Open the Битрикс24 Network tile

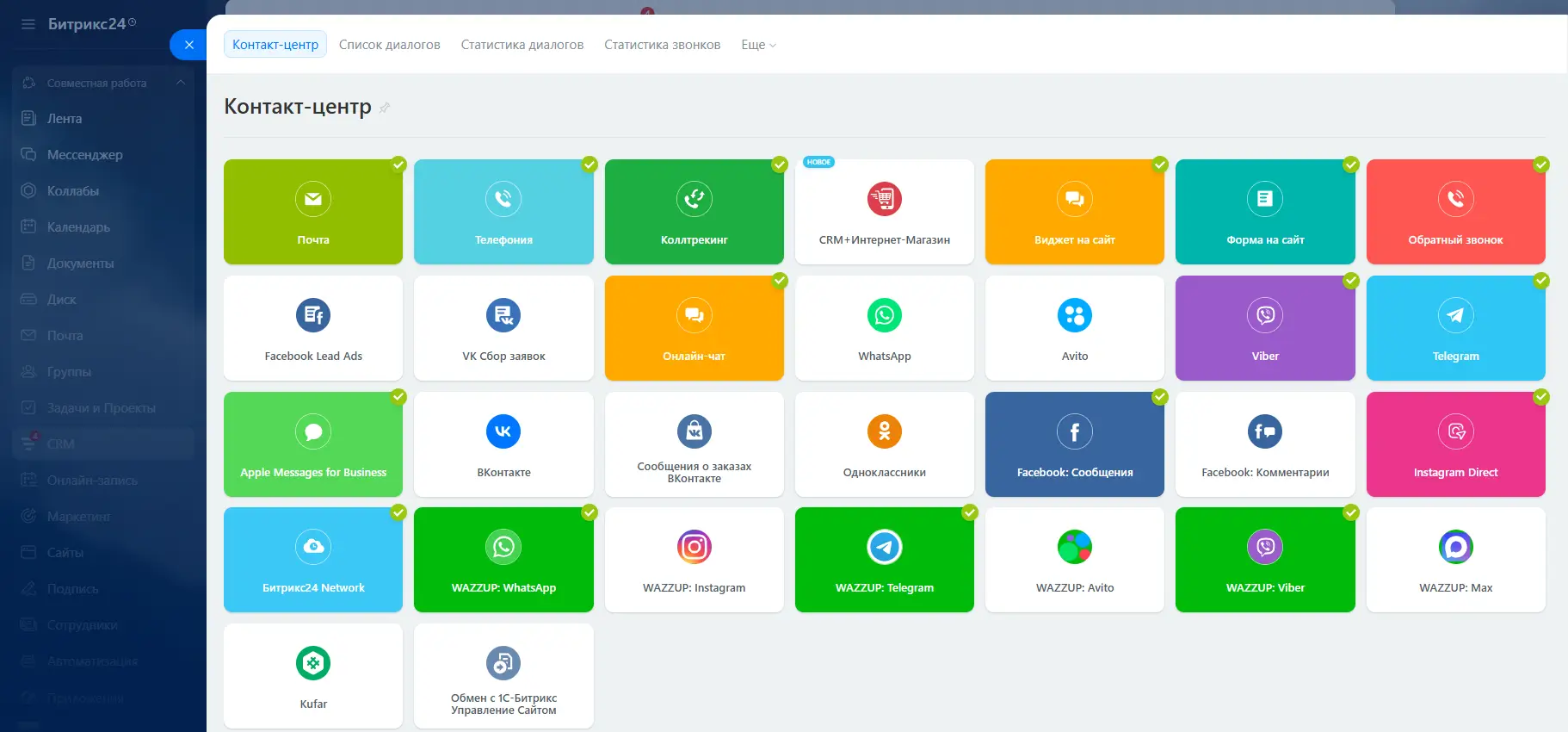point(313,560)
